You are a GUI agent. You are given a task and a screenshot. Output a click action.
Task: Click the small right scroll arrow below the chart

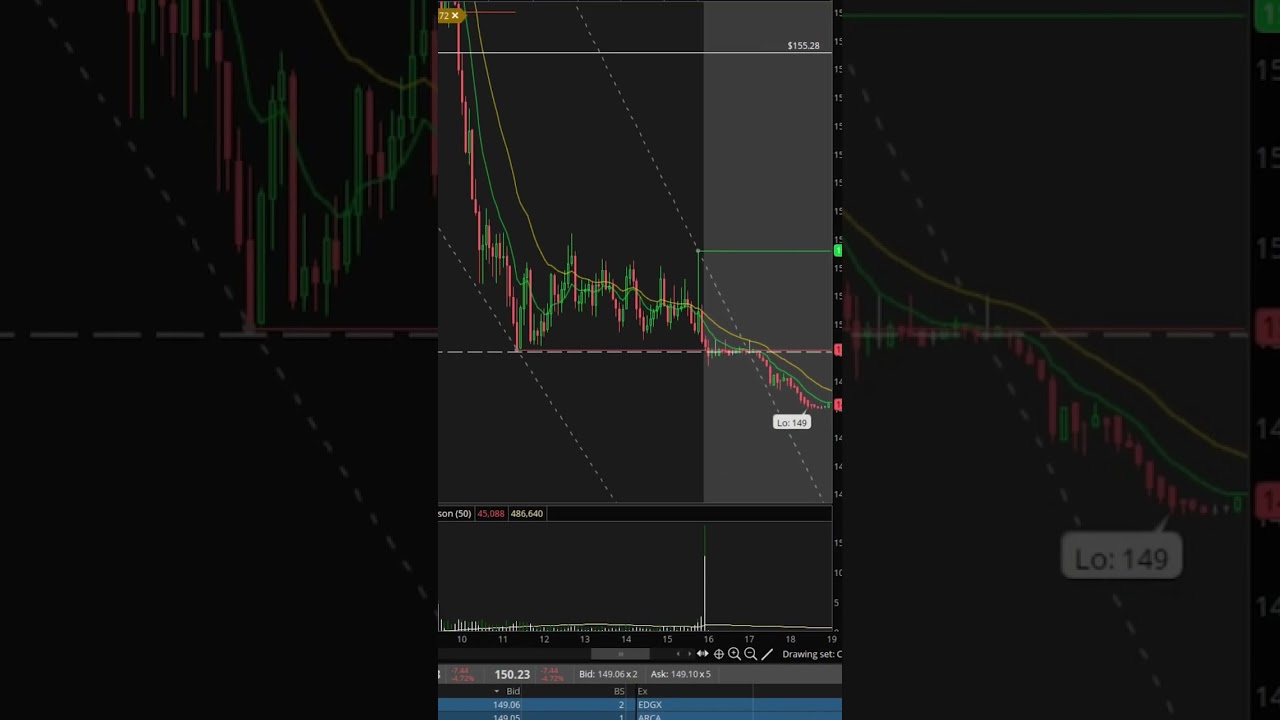(x=688, y=654)
